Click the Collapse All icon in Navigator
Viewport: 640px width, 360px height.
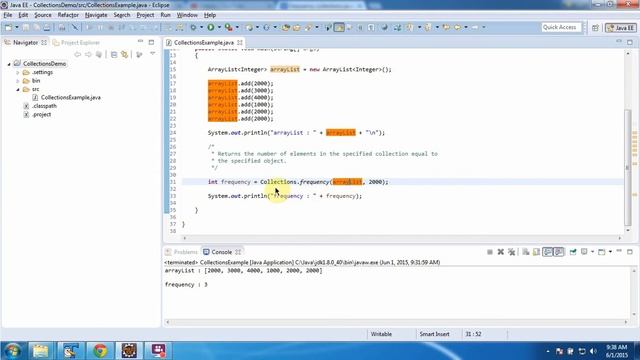click(114, 54)
